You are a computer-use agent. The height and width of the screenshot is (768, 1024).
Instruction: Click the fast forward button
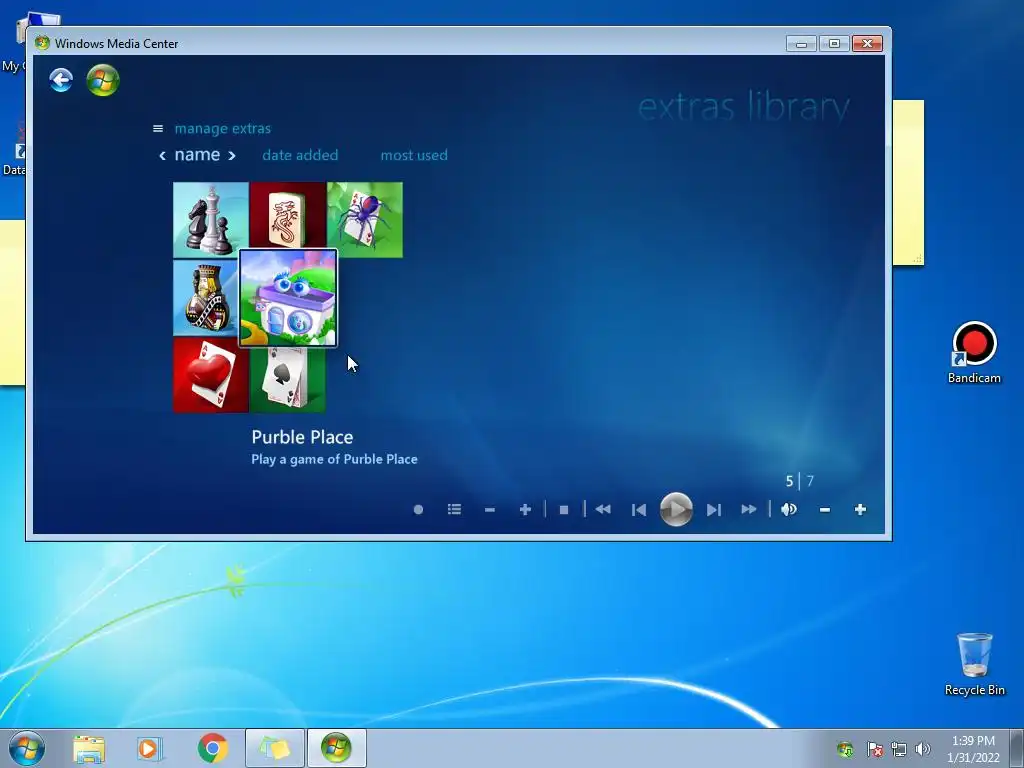coord(749,509)
